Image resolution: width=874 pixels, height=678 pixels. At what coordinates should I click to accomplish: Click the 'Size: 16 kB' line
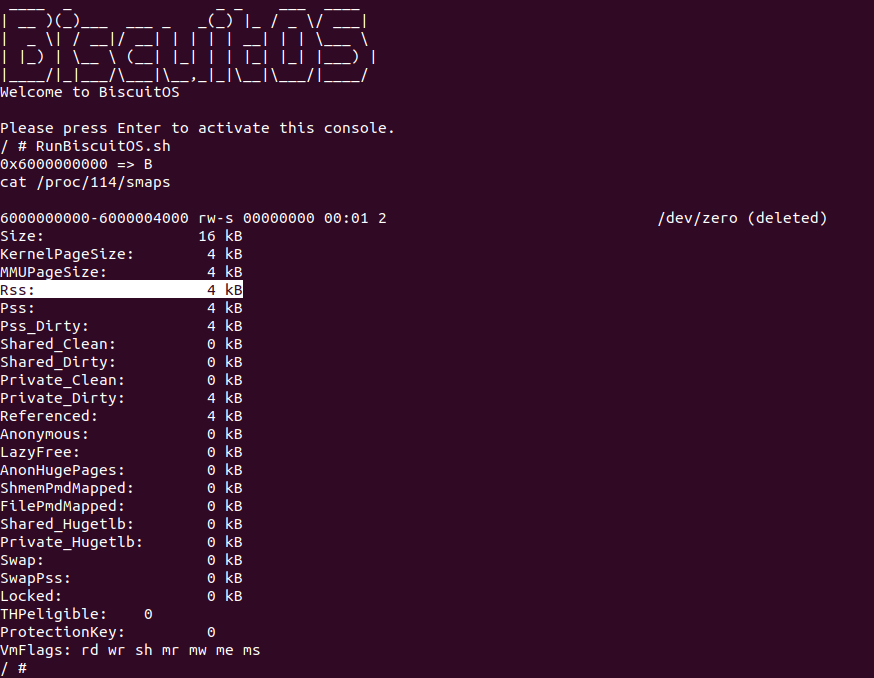121,236
